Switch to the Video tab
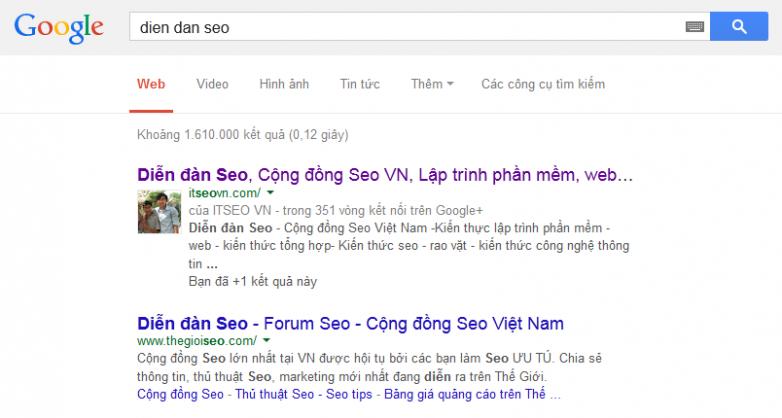Viewport: 782px width, 418px height. [x=212, y=83]
